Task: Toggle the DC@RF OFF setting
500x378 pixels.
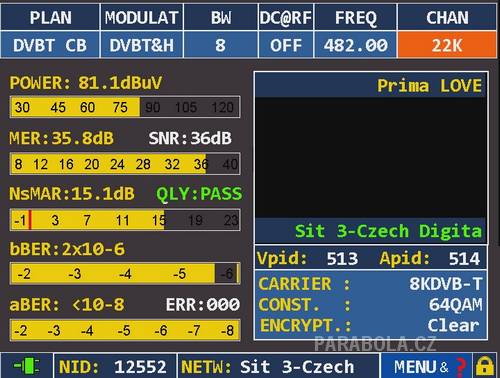Action: (286, 45)
